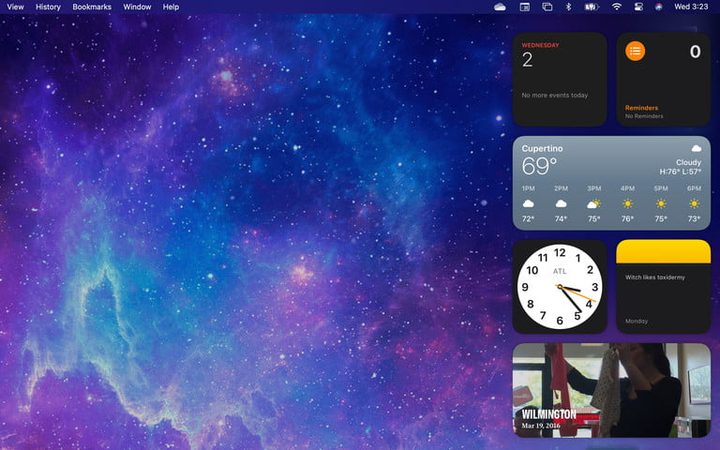Click the H:76° L:57° reading
The image size is (720, 450).
(x=681, y=171)
